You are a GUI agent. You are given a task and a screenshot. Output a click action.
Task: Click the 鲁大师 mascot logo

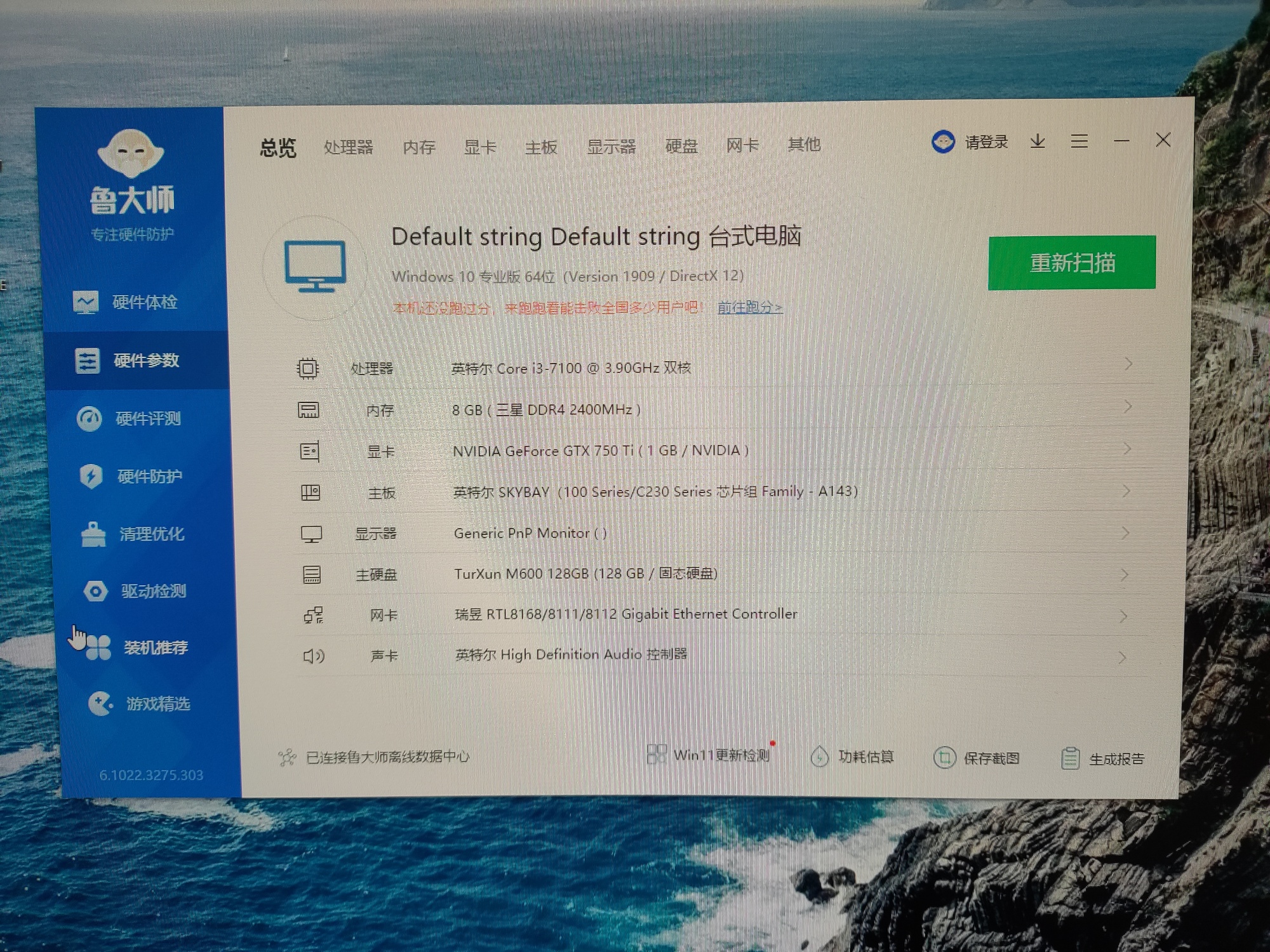(x=131, y=154)
